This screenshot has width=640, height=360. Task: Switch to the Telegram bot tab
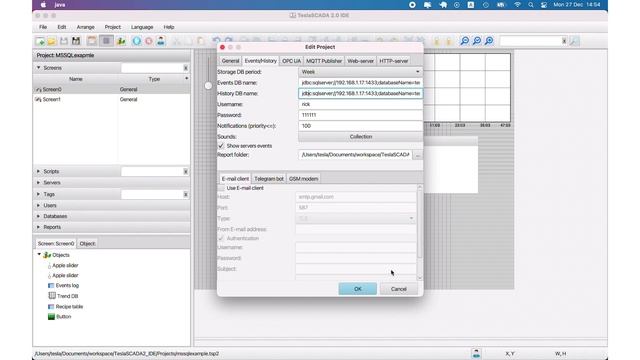click(x=269, y=179)
